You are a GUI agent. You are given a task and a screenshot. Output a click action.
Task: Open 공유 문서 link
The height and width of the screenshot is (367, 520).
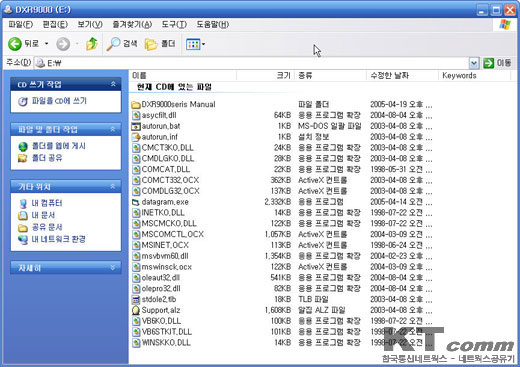pyautogui.click(x=47, y=227)
